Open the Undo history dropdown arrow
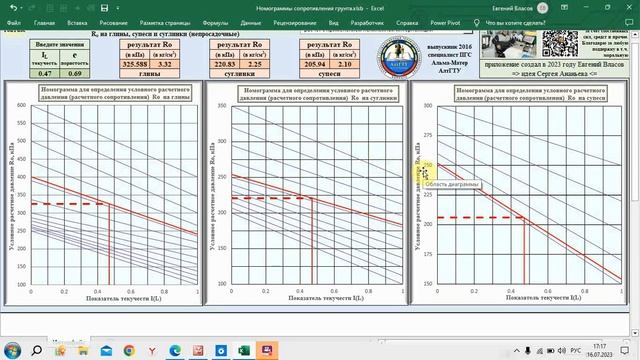Screen dimensions: 640x360 [x=21, y=8]
